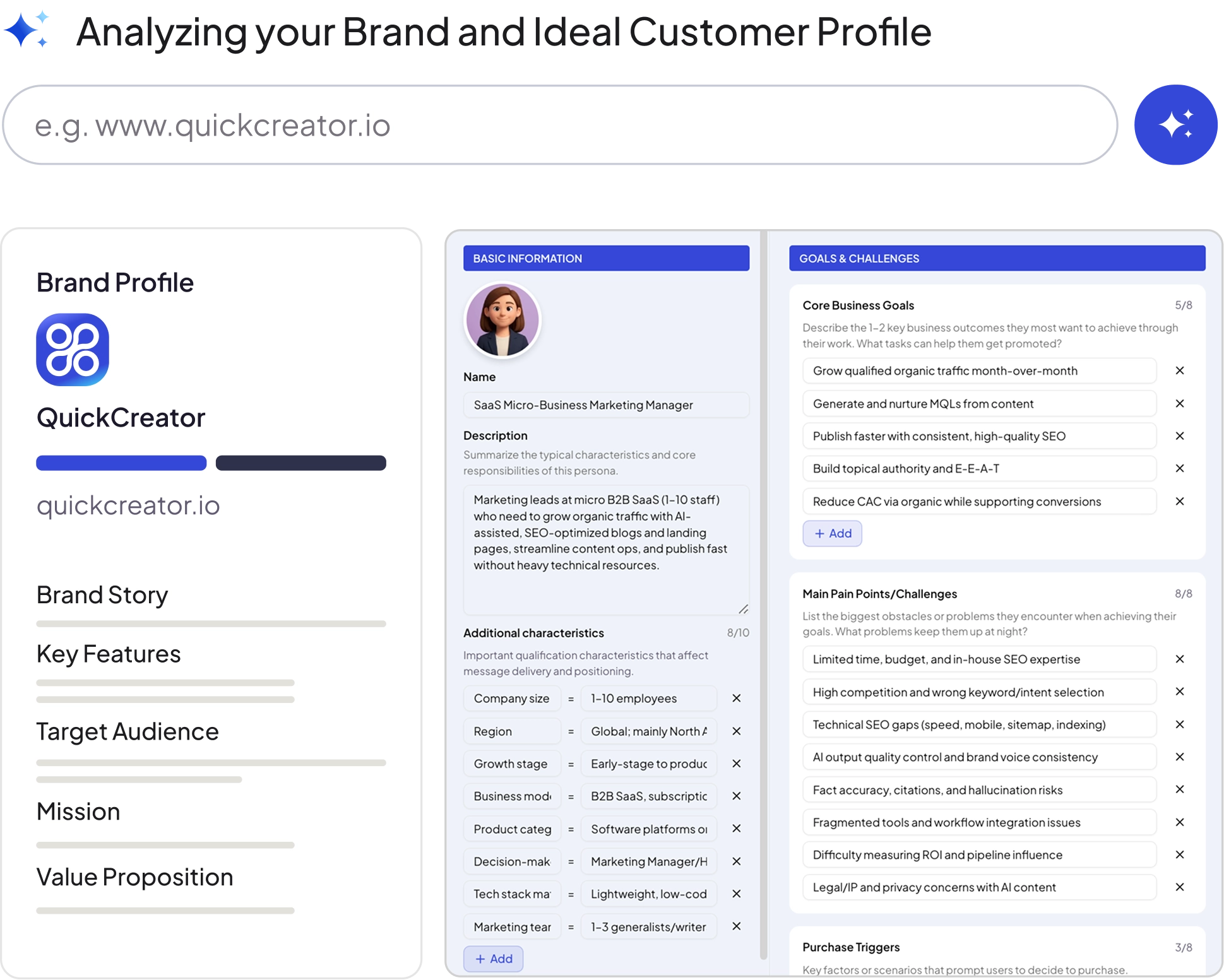Click the blue sparkle analyze button
Screen dimensions: 1224x980
click(1175, 124)
